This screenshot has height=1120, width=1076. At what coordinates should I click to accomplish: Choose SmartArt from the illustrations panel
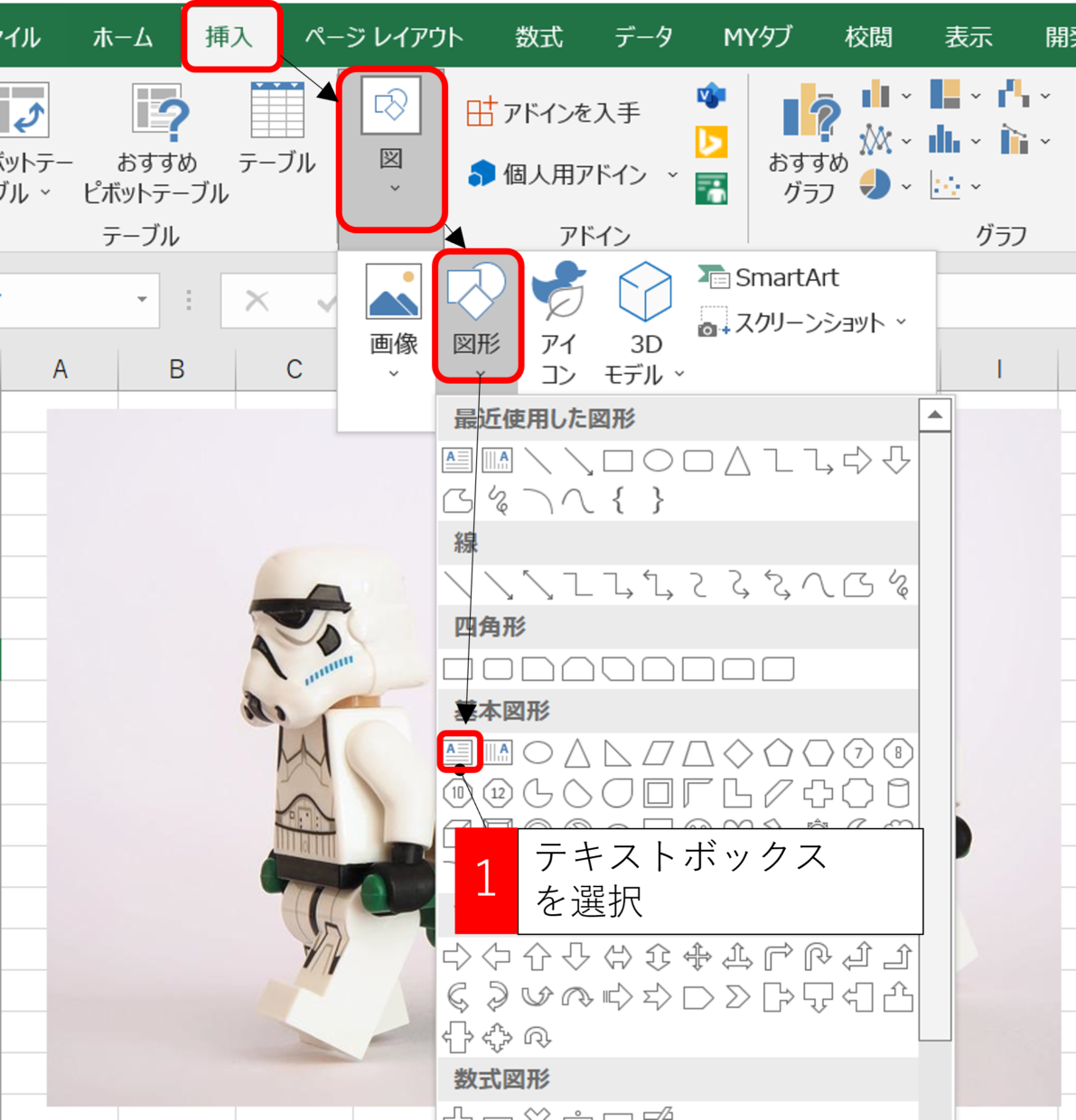tap(769, 277)
